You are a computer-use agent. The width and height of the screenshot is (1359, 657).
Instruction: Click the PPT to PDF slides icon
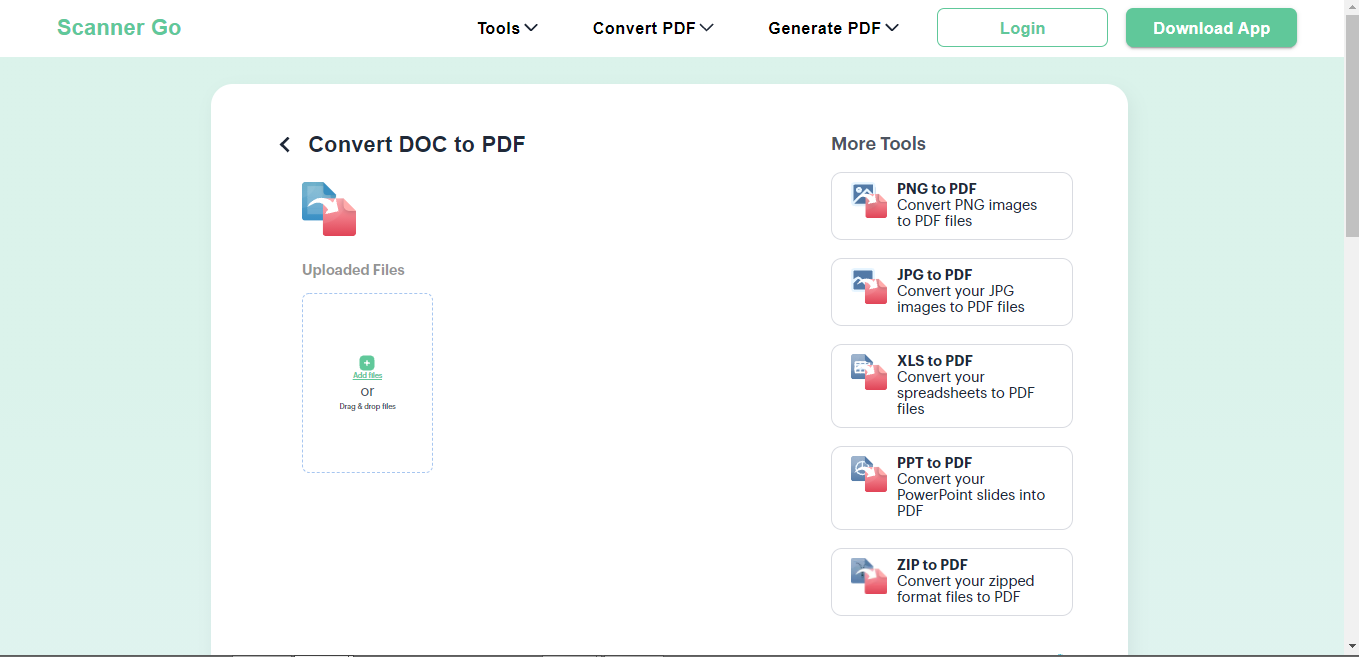tap(869, 475)
